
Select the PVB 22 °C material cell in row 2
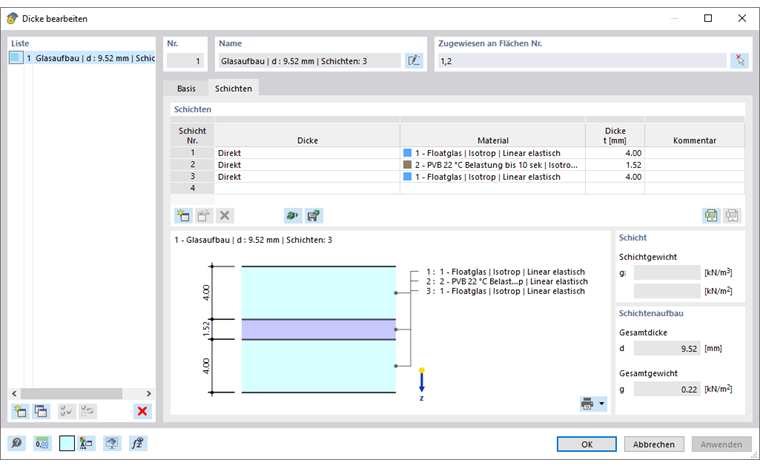[492, 165]
